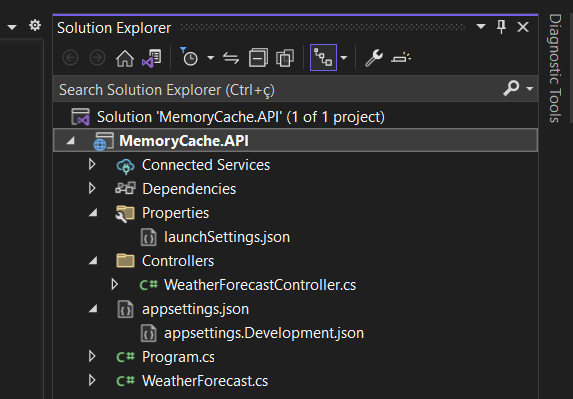Open the Pending Changes Filter clock icon
This screenshot has height=399, width=573.
(189, 57)
